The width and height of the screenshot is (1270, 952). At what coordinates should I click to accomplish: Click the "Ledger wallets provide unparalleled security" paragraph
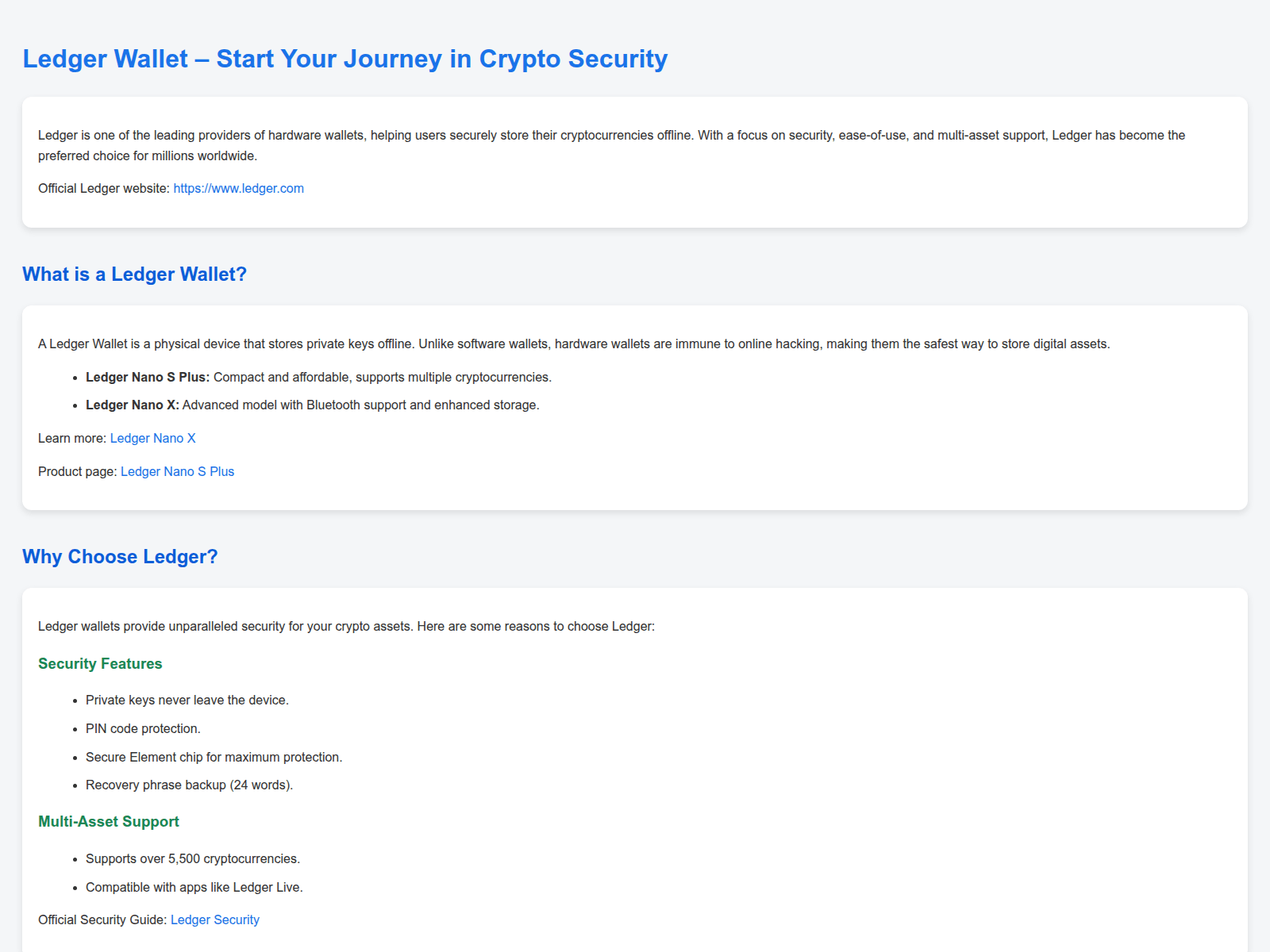[346, 627]
